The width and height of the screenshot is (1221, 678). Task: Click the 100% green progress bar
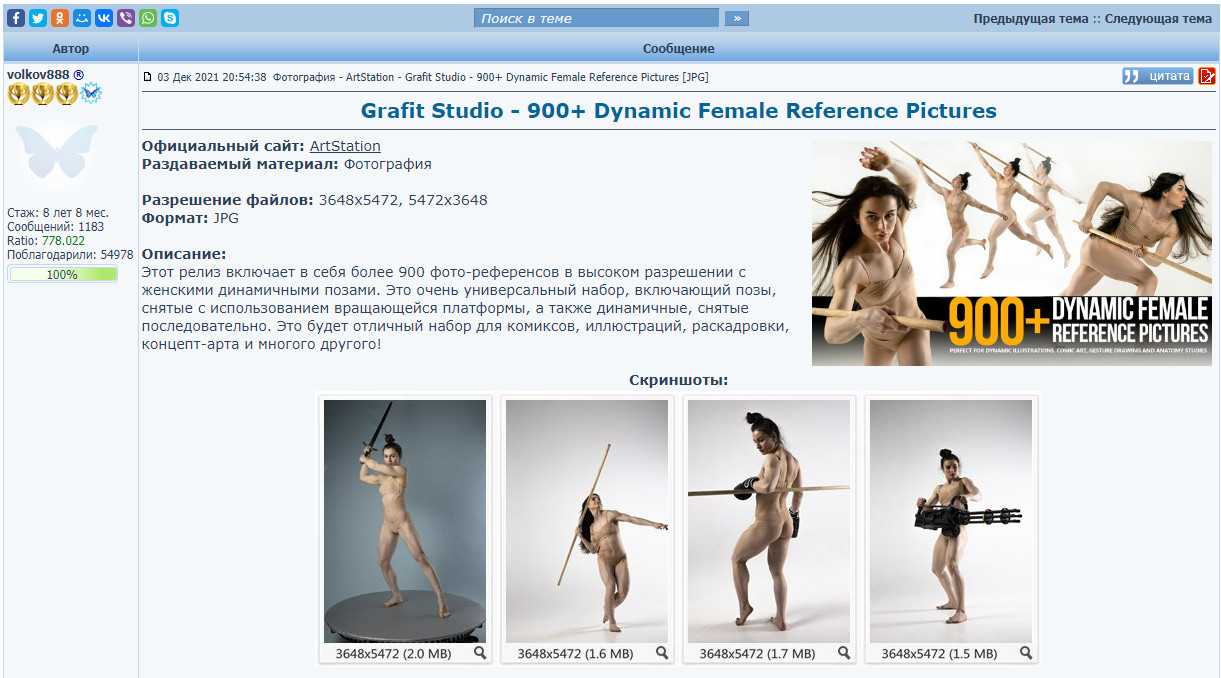[x=62, y=274]
